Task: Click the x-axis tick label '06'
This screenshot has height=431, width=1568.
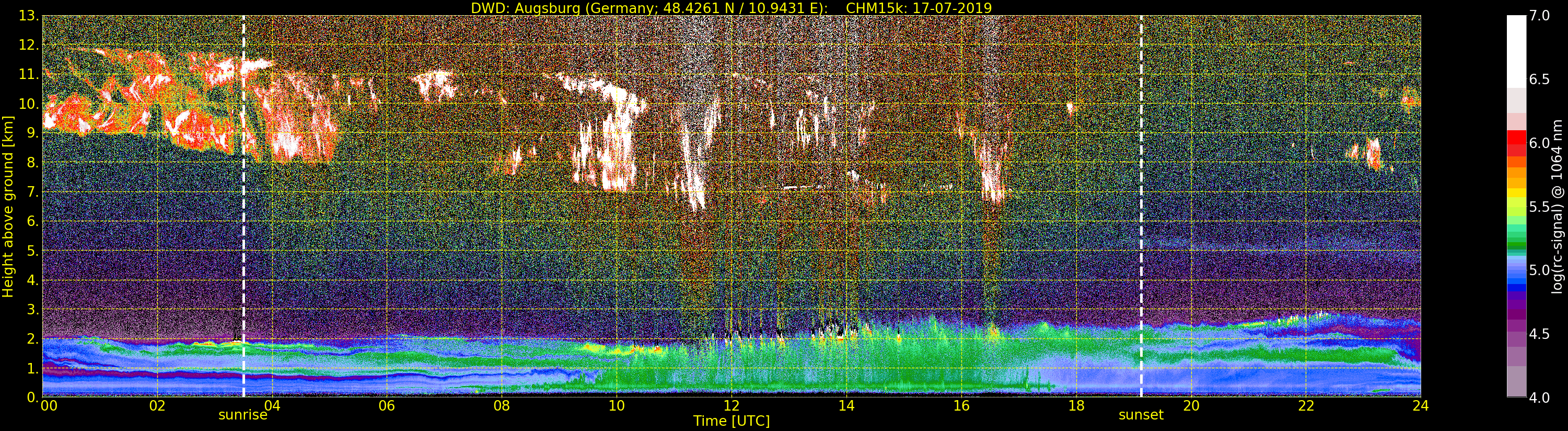Action: [387, 405]
